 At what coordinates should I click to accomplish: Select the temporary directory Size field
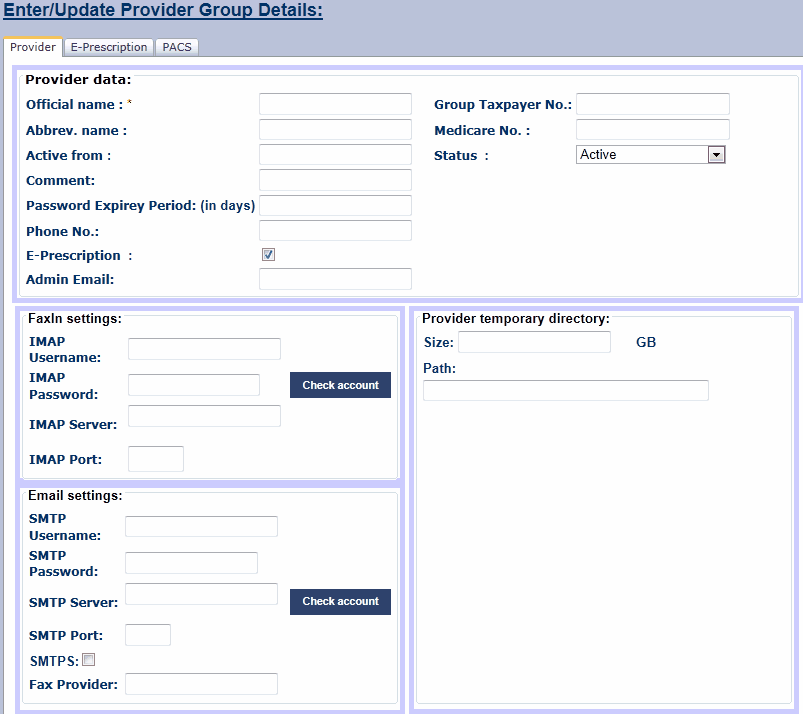click(x=534, y=342)
